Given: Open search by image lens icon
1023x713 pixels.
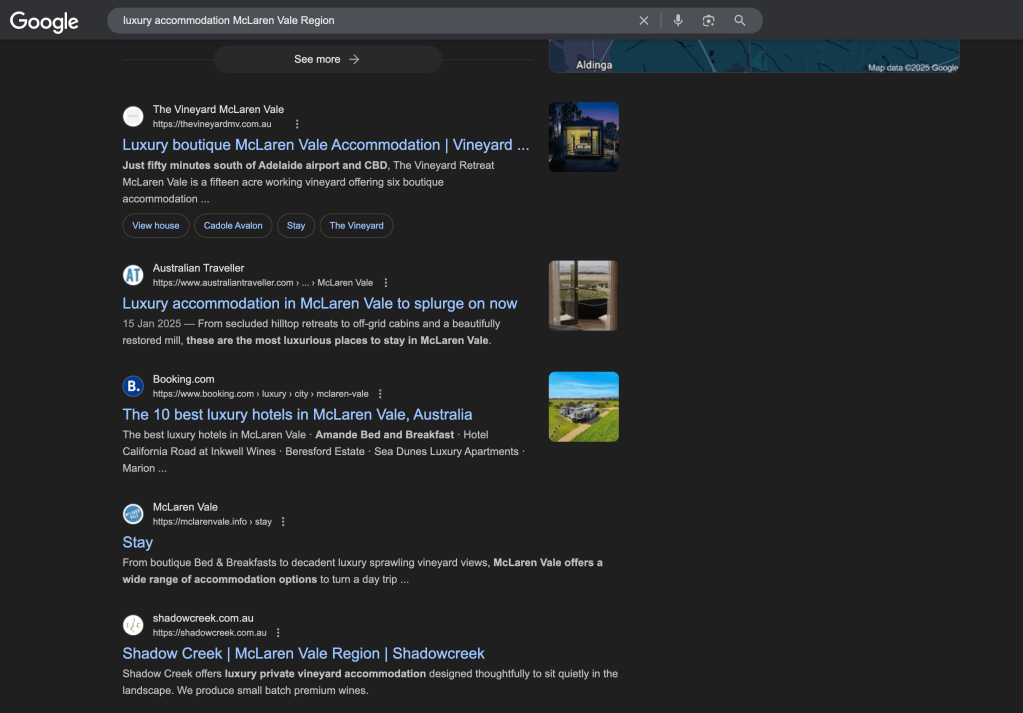Looking at the screenshot, I should point(708,21).
